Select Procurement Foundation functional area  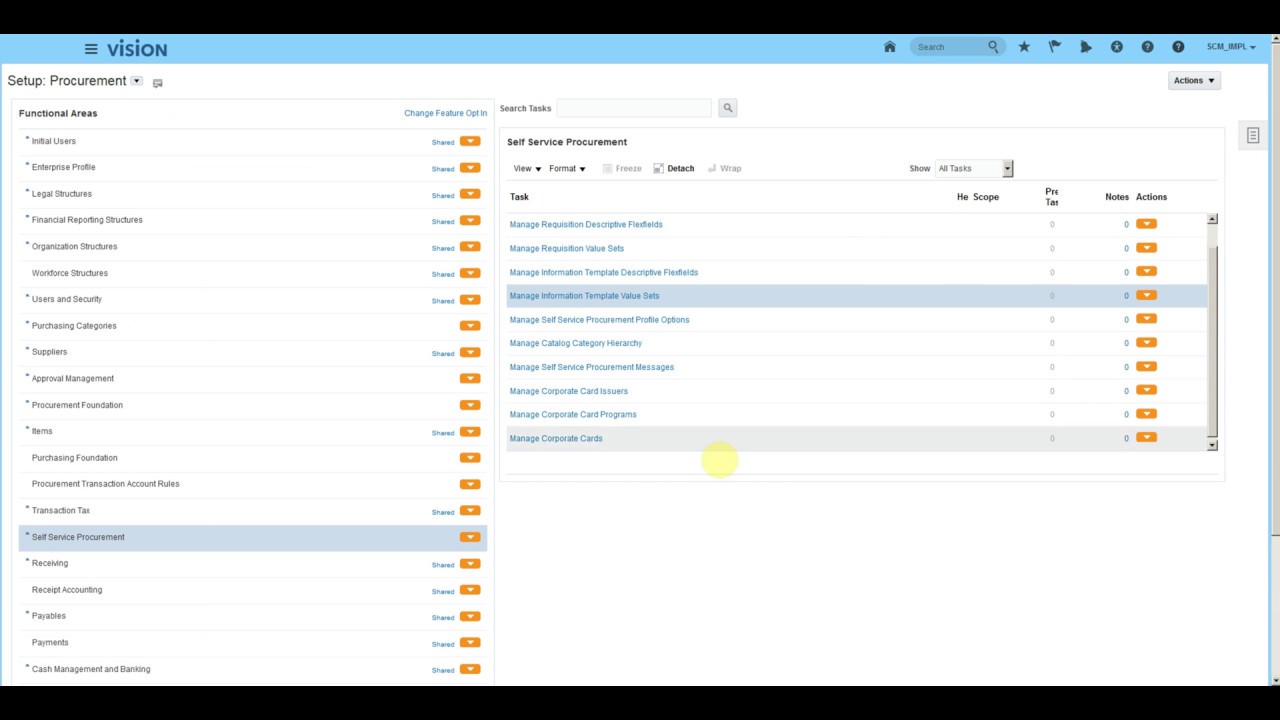point(77,405)
